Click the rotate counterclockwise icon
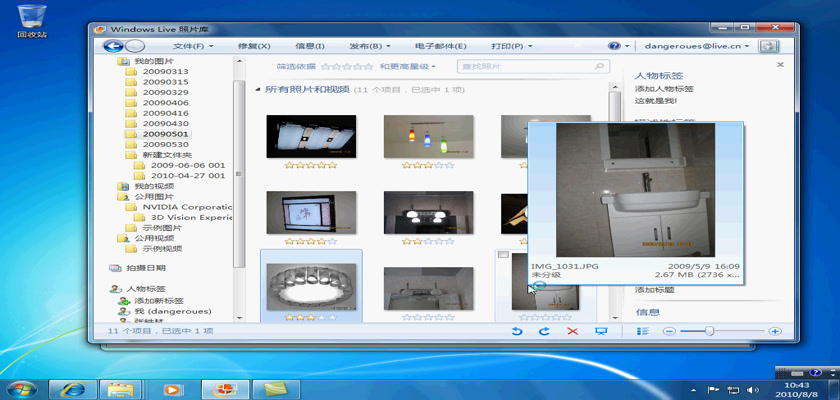 (517, 331)
